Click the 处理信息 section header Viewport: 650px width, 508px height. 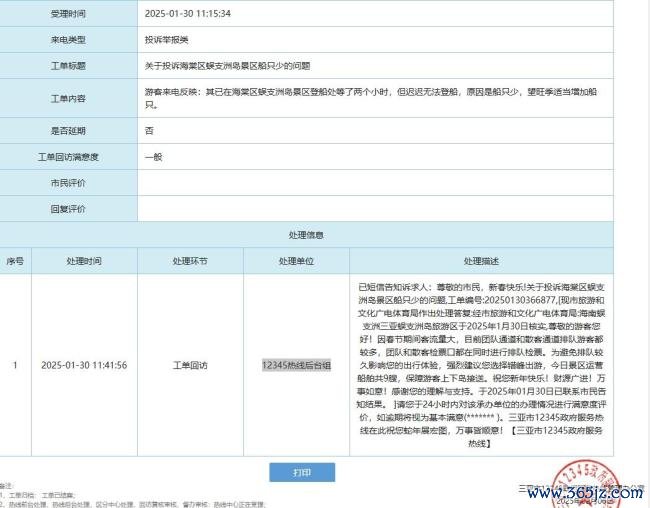(x=306, y=235)
